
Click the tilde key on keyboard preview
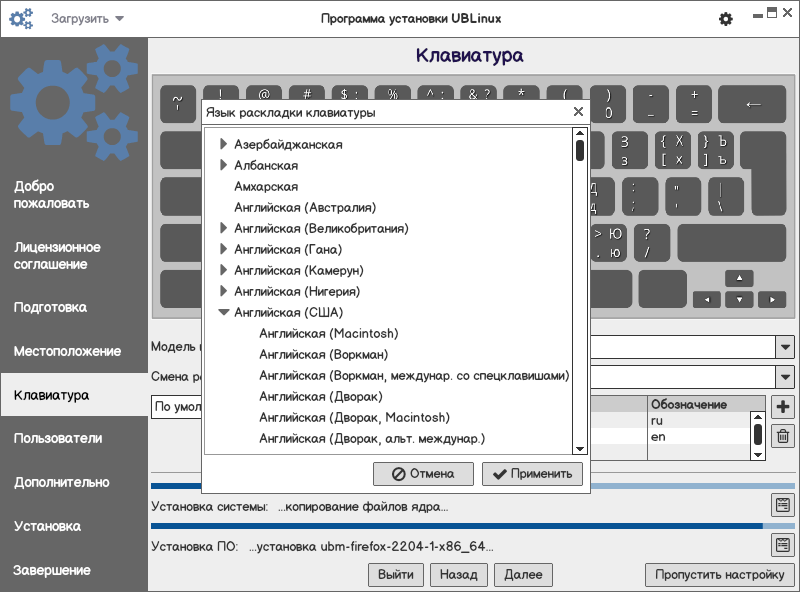178,104
